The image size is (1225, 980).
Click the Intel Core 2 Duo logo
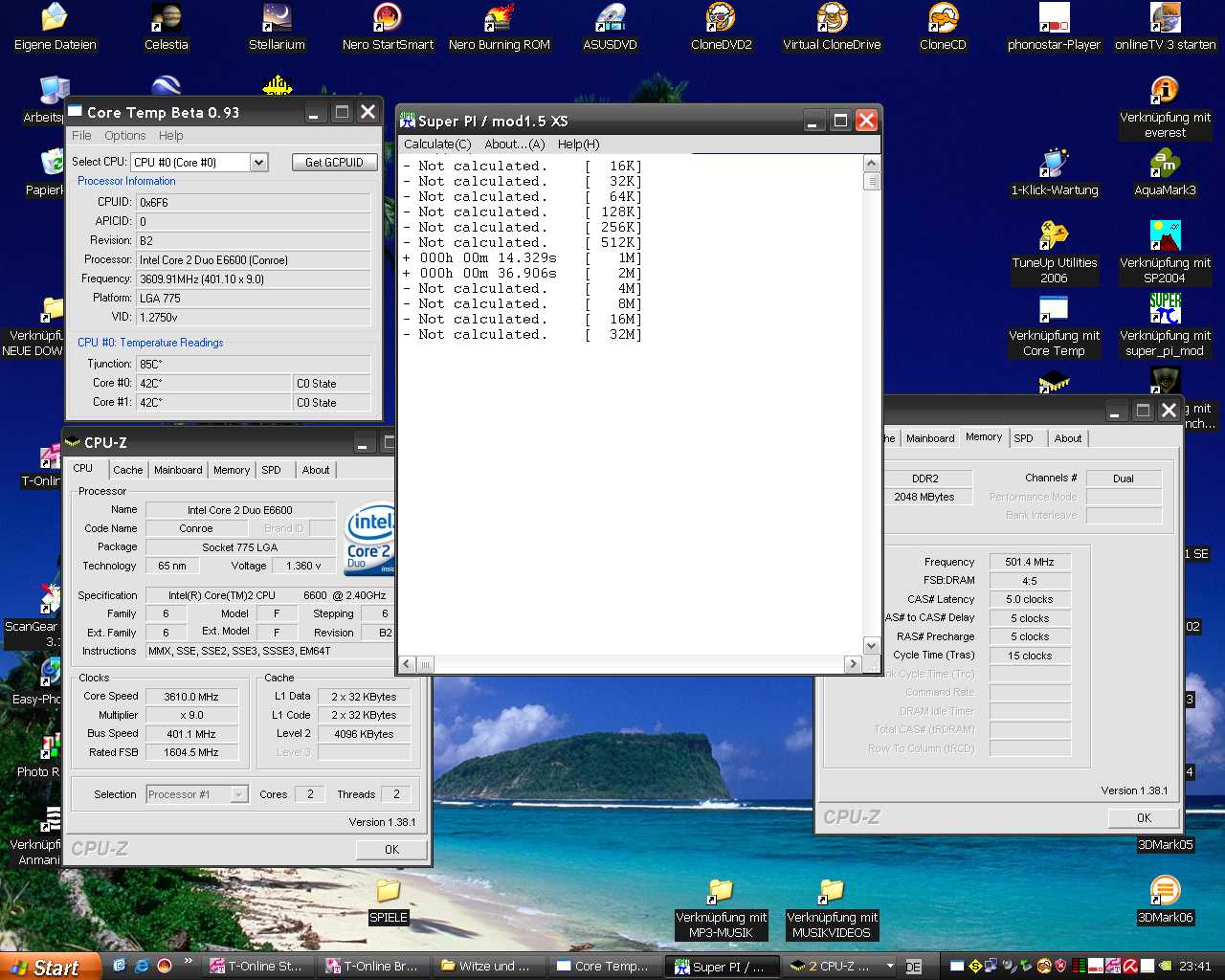[371, 539]
